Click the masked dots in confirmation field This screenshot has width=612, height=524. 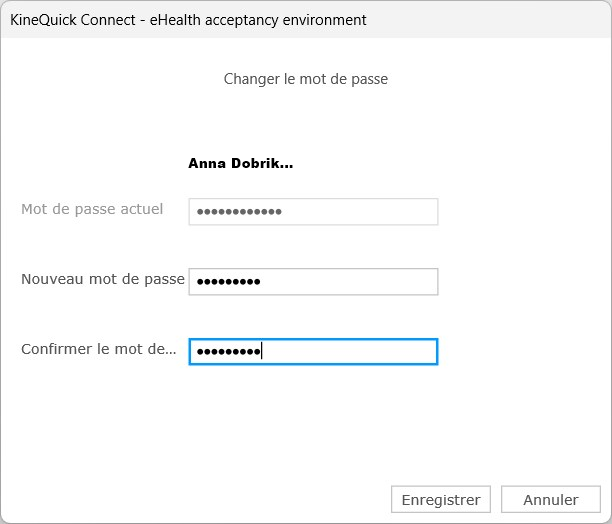click(228, 352)
